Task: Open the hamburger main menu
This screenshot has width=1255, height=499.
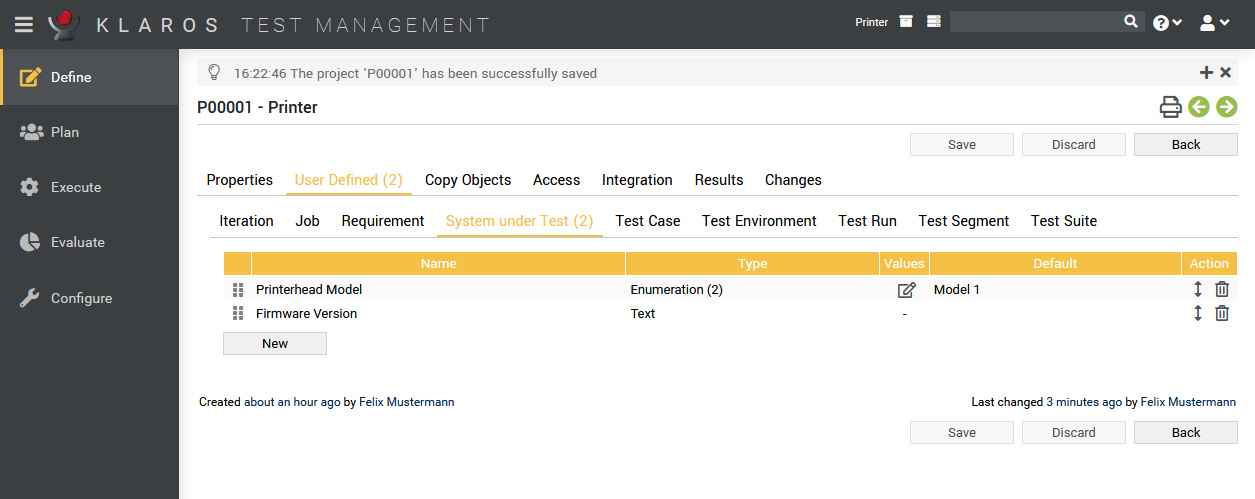Action: pos(24,24)
